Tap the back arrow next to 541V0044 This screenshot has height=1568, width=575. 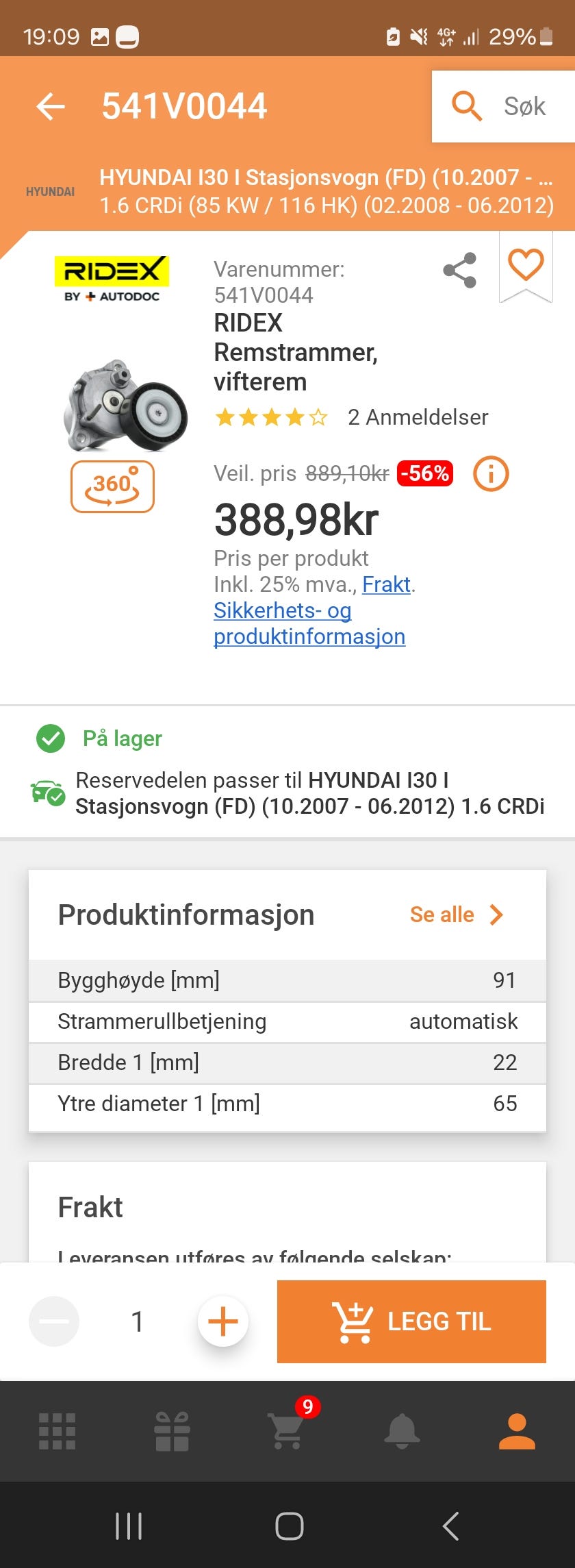(51, 106)
